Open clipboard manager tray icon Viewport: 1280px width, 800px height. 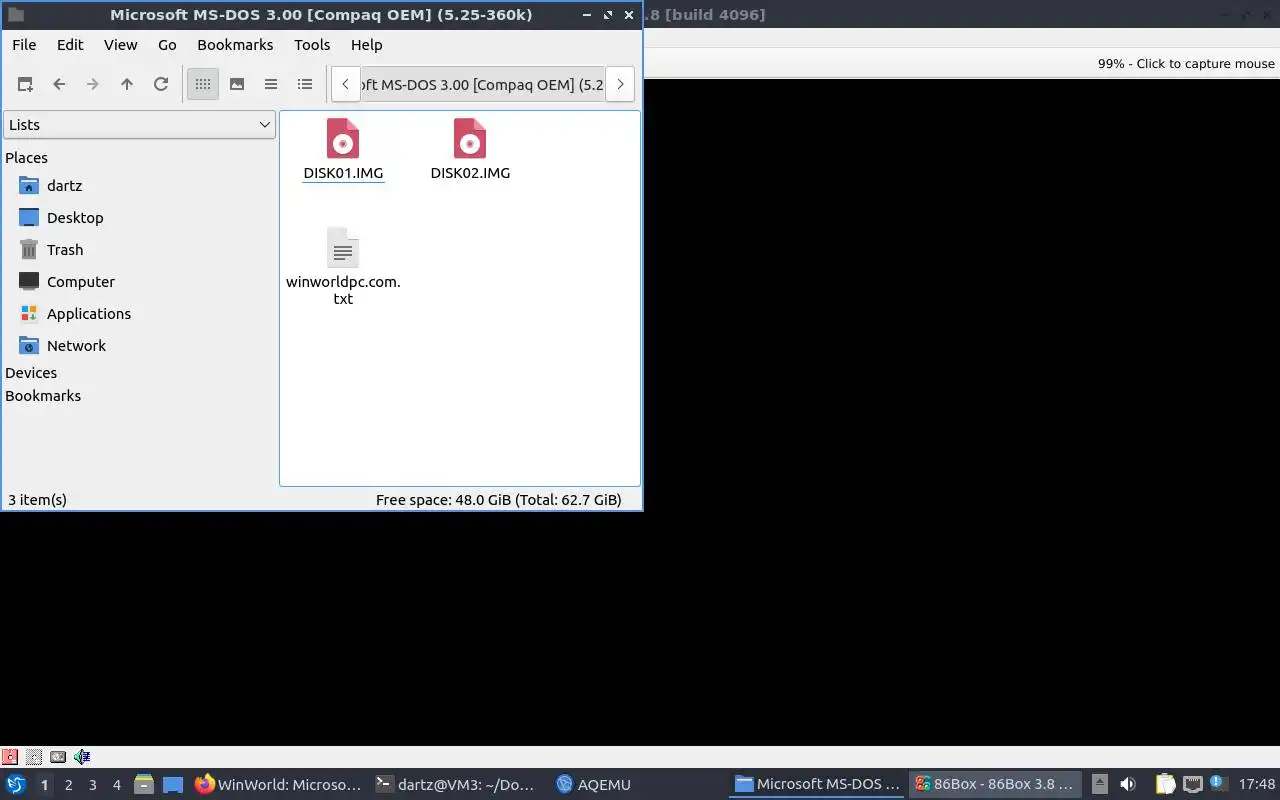point(1165,785)
